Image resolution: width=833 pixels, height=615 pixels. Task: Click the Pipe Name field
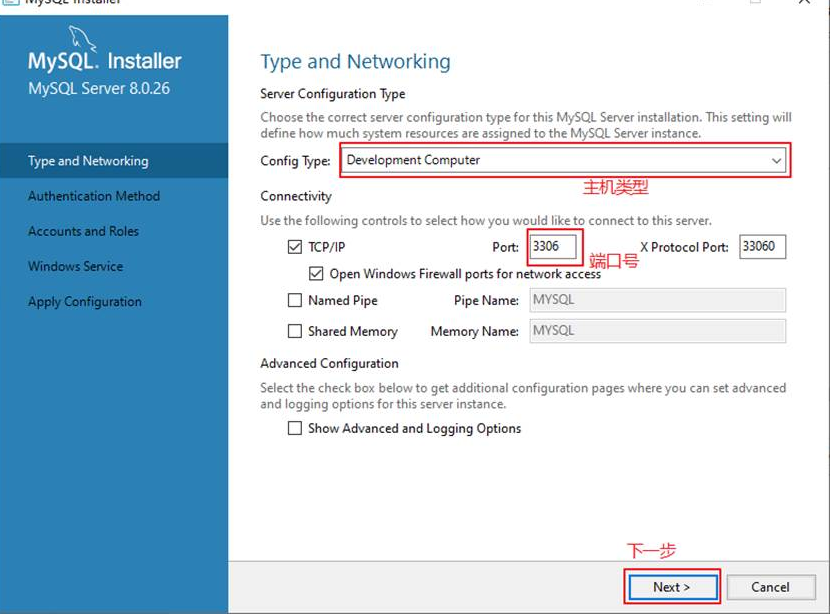pyautogui.click(x=658, y=300)
